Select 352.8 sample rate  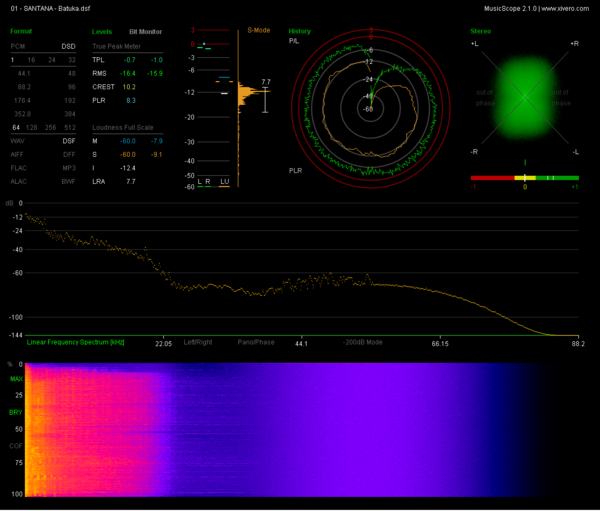pos(22,114)
